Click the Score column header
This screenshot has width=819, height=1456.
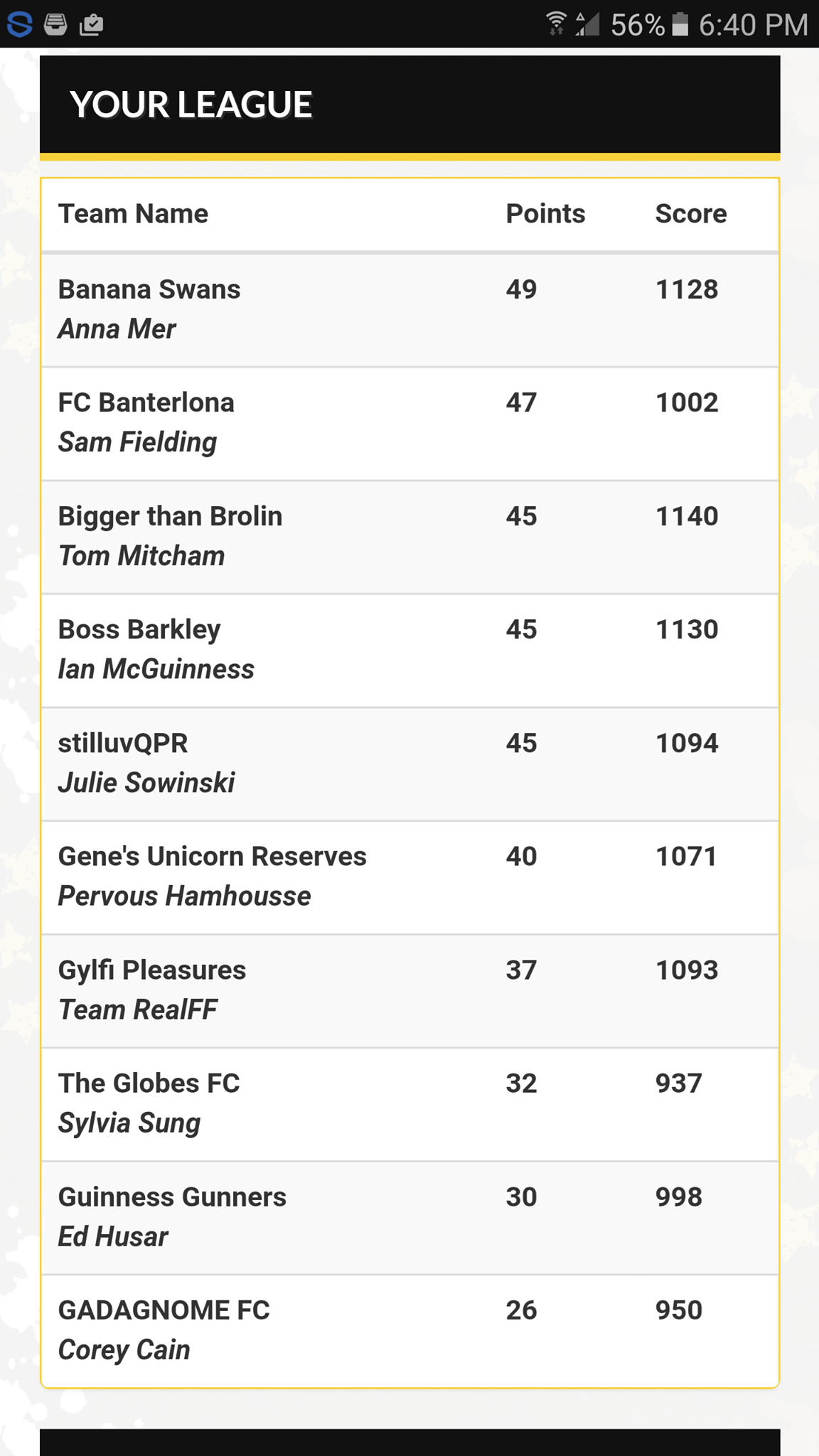(x=690, y=214)
